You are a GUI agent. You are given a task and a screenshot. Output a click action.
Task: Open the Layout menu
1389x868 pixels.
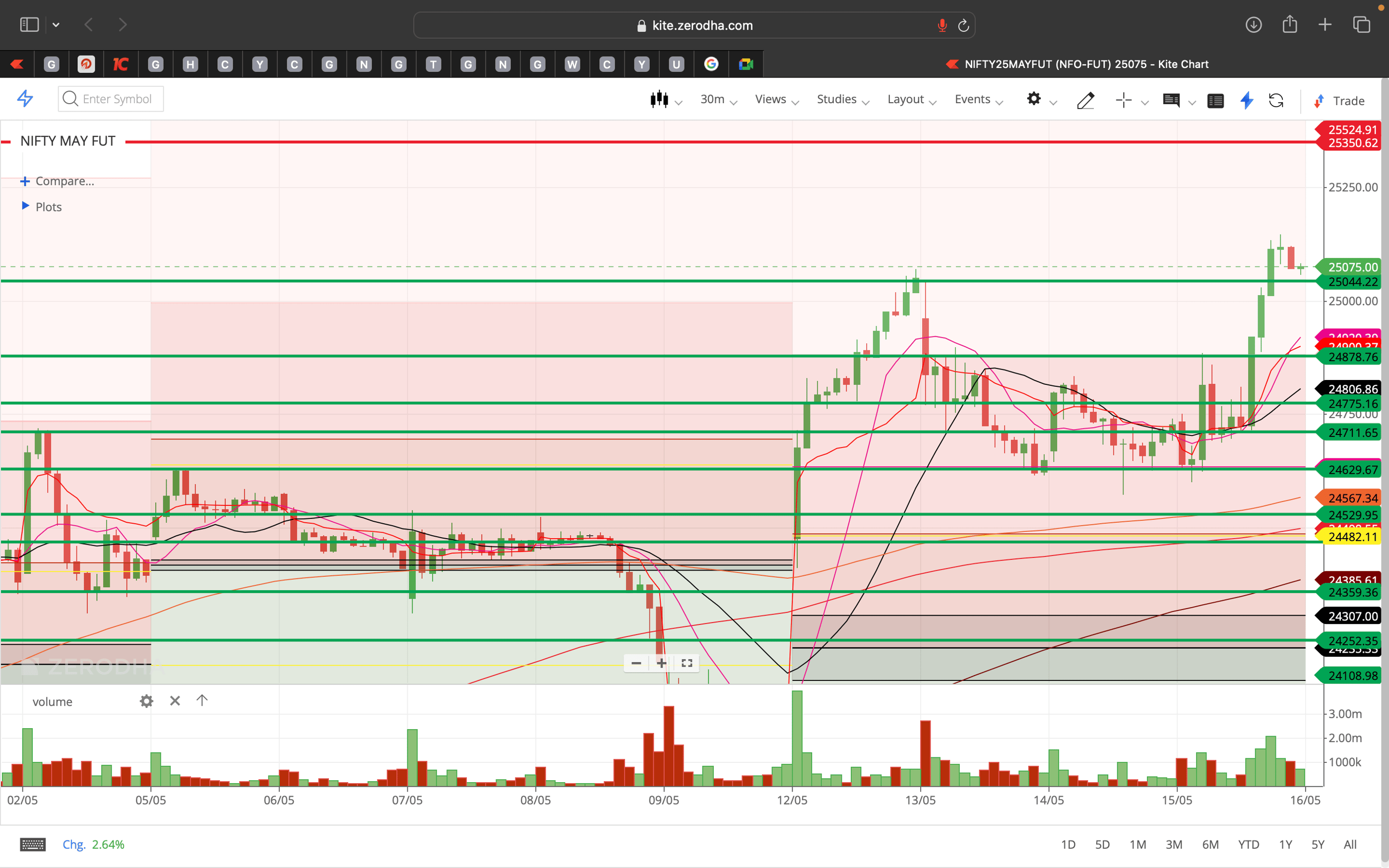click(x=906, y=99)
